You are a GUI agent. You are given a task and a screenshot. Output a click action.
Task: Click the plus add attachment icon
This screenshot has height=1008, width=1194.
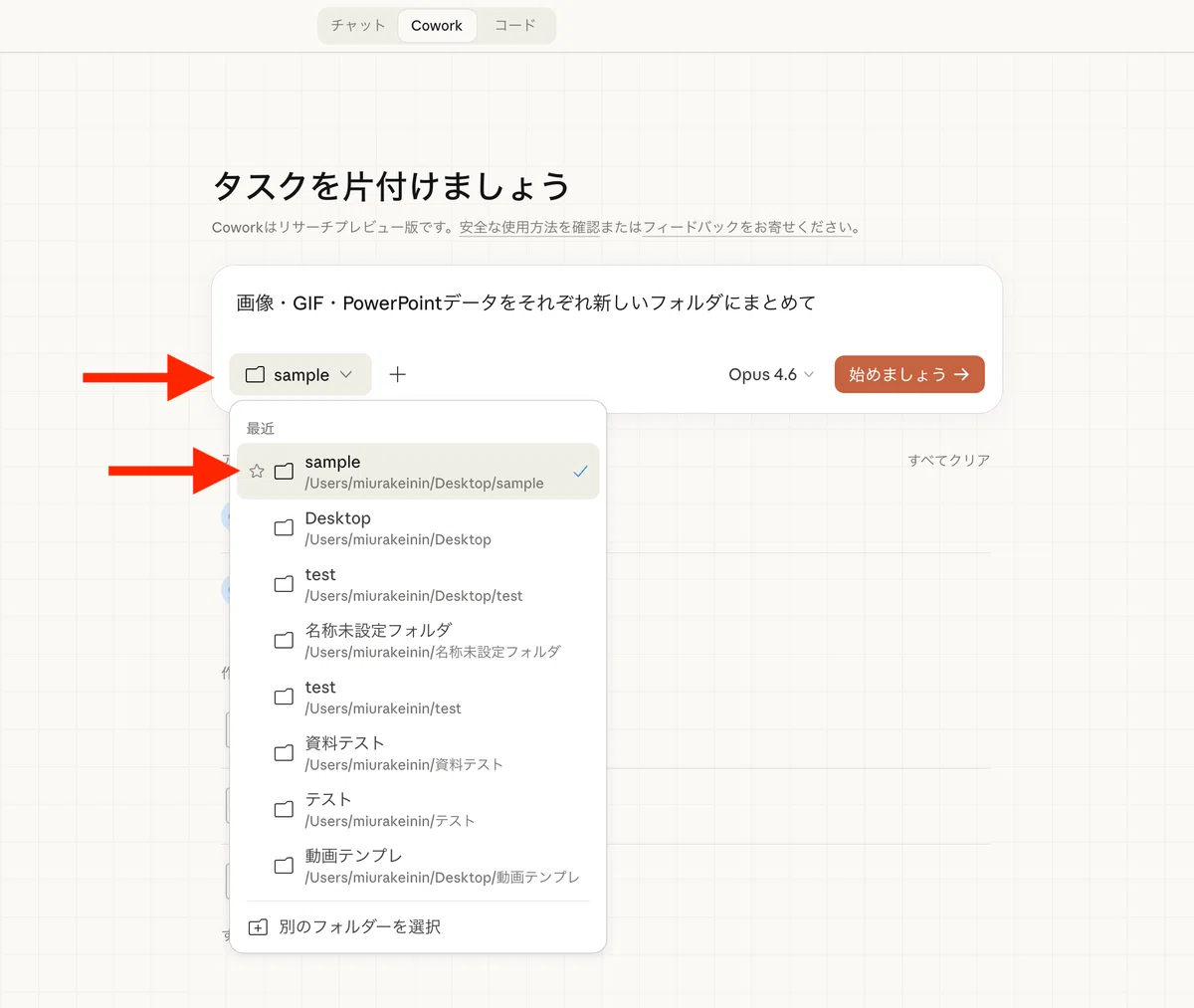click(x=398, y=374)
